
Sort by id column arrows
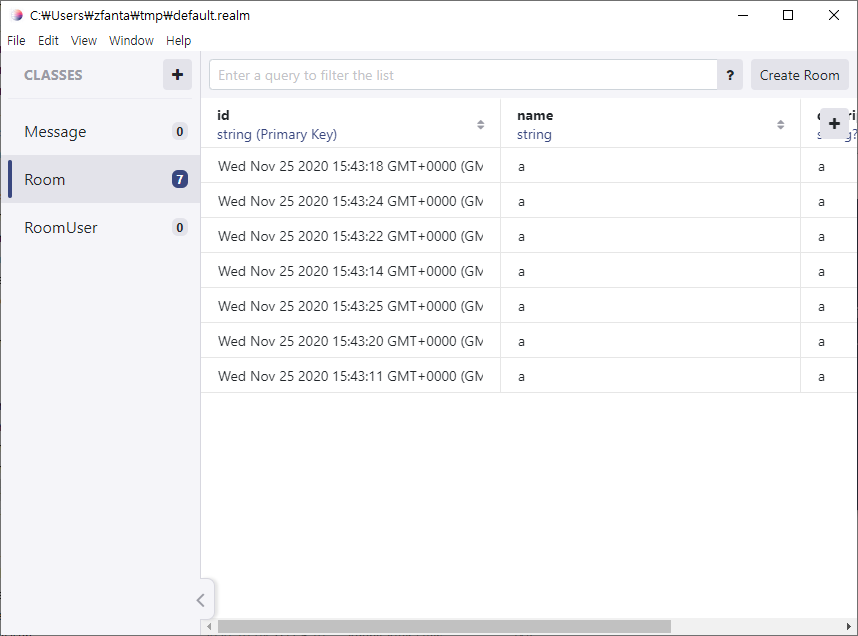point(480,125)
